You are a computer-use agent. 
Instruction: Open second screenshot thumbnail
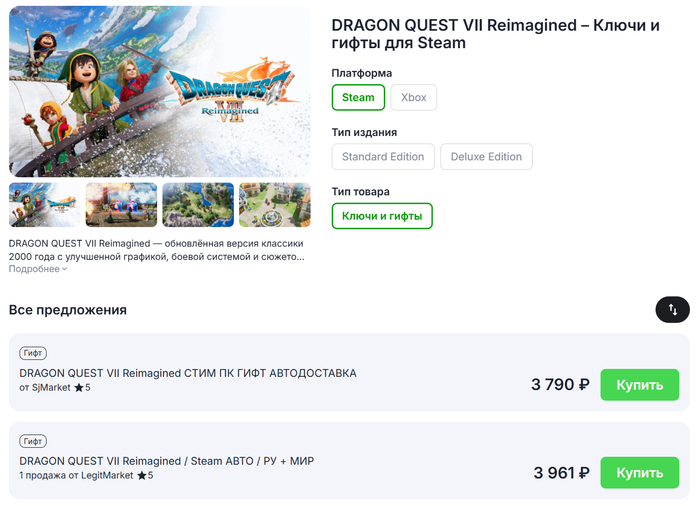pyautogui.click(x=121, y=205)
